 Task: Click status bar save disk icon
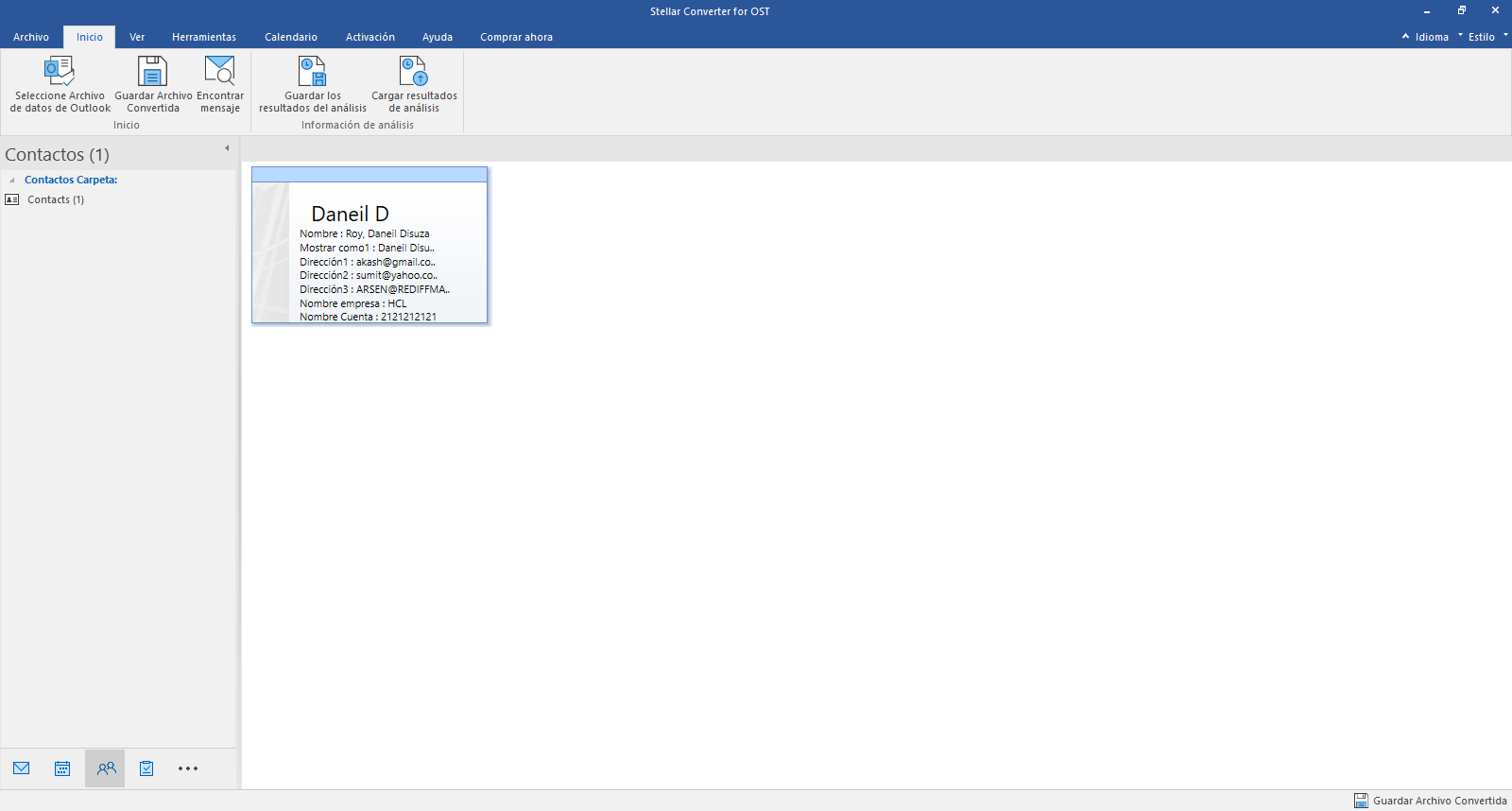click(1361, 801)
